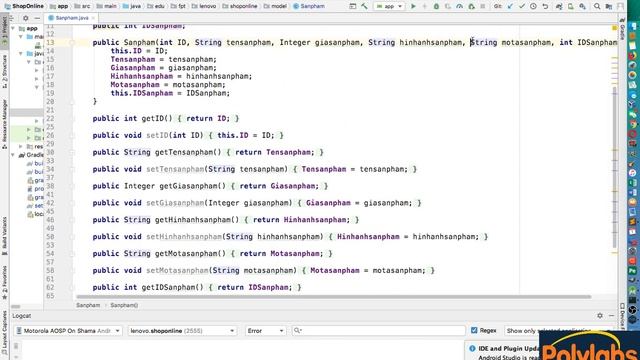Open the lenovo.shoponline process dropdown
This screenshot has width=640, height=360.
[182, 331]
